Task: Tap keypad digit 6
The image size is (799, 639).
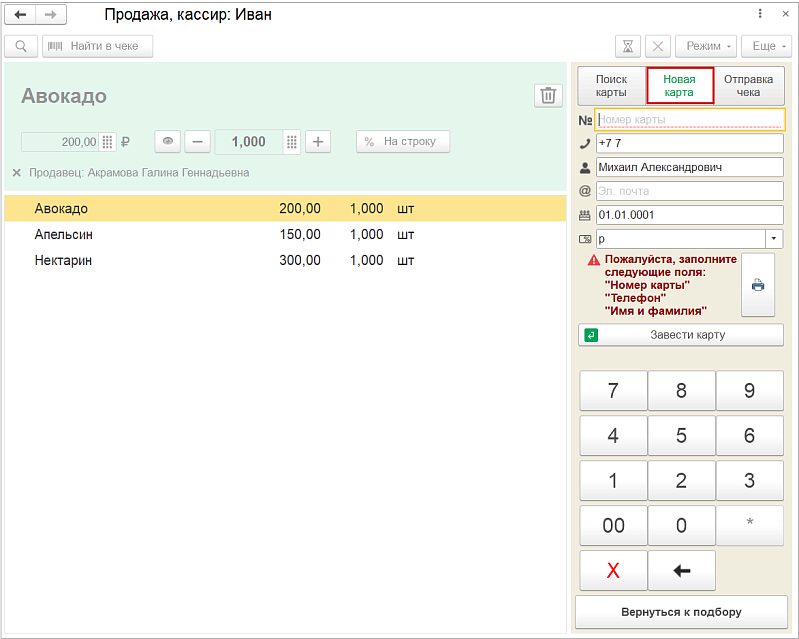Action: point(750,436)
